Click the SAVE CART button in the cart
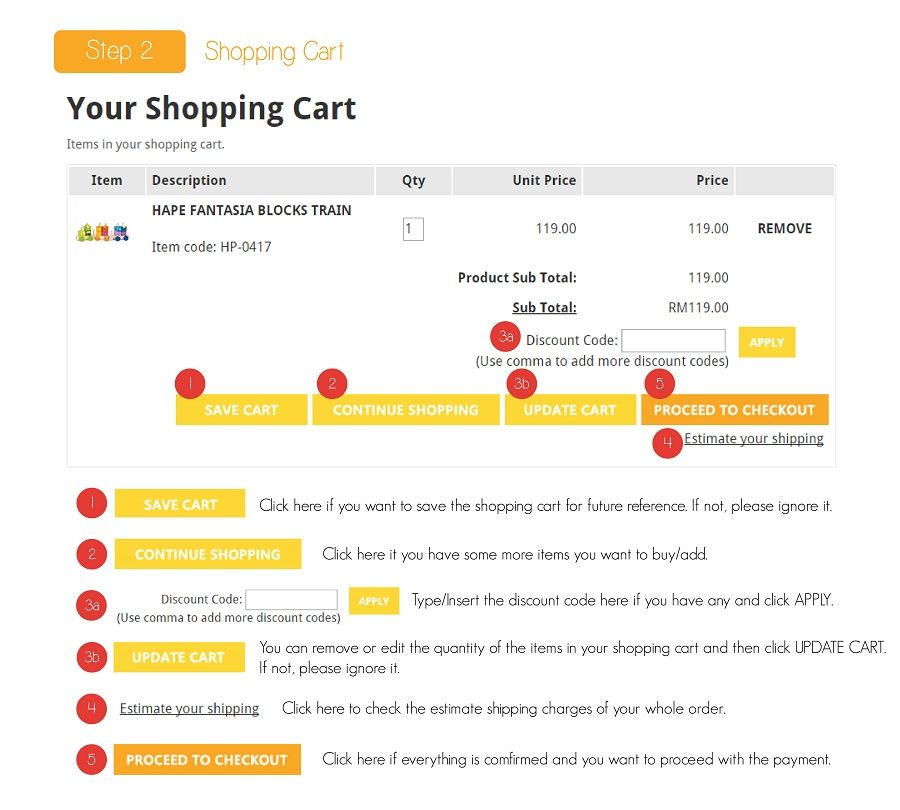Image resolution: width=900 pixels, height=810 pixels. pos(241,409)
